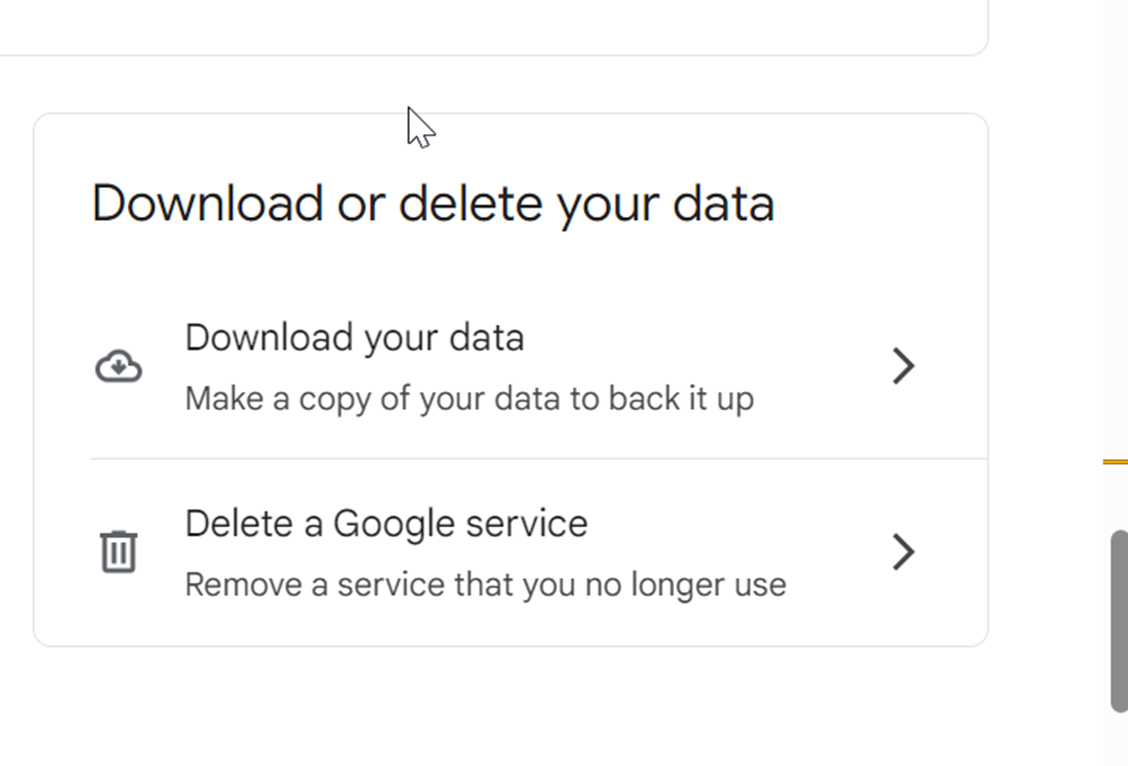The height and width of the screenshot is (766, 1128).
Task: Click the word "Google" in the delete row
Action: [388, 524]
